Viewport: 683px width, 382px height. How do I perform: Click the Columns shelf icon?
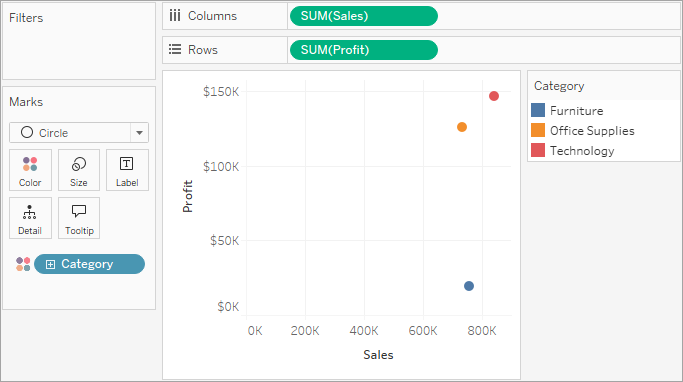tap(175, 16)
